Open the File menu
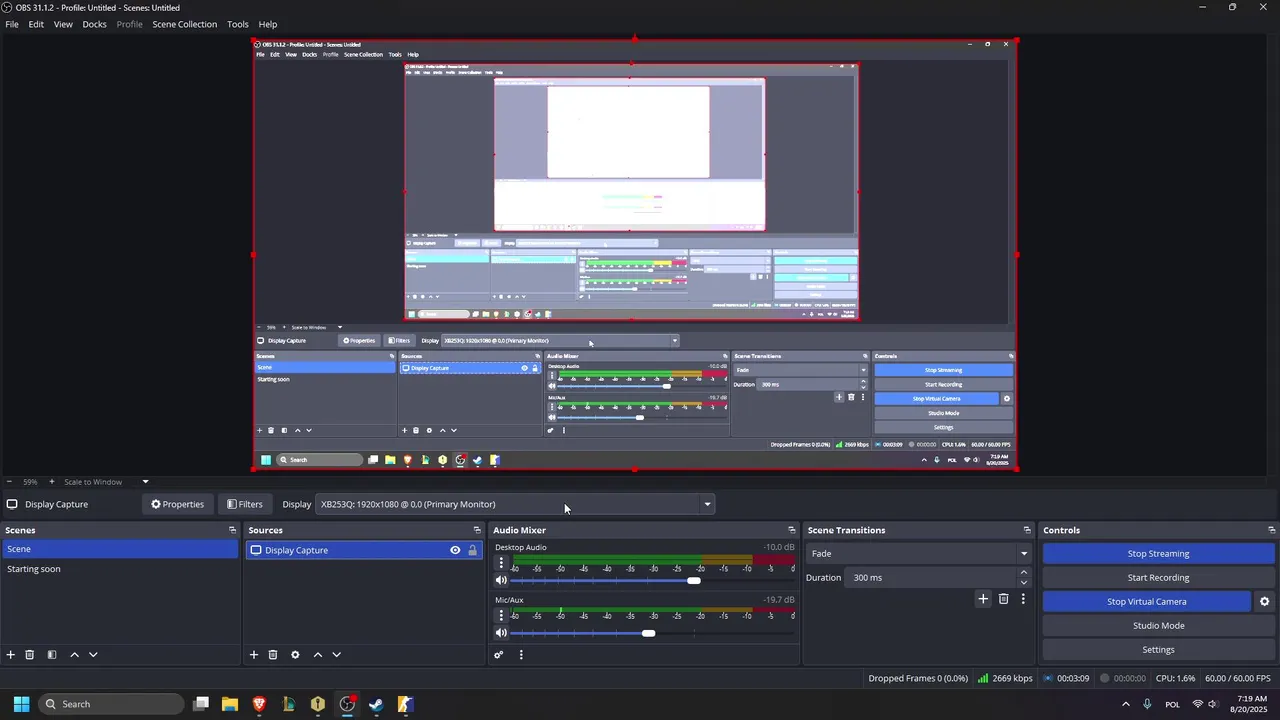The height and width of the screenshot is (720, 1280). (x=12, y=24)
